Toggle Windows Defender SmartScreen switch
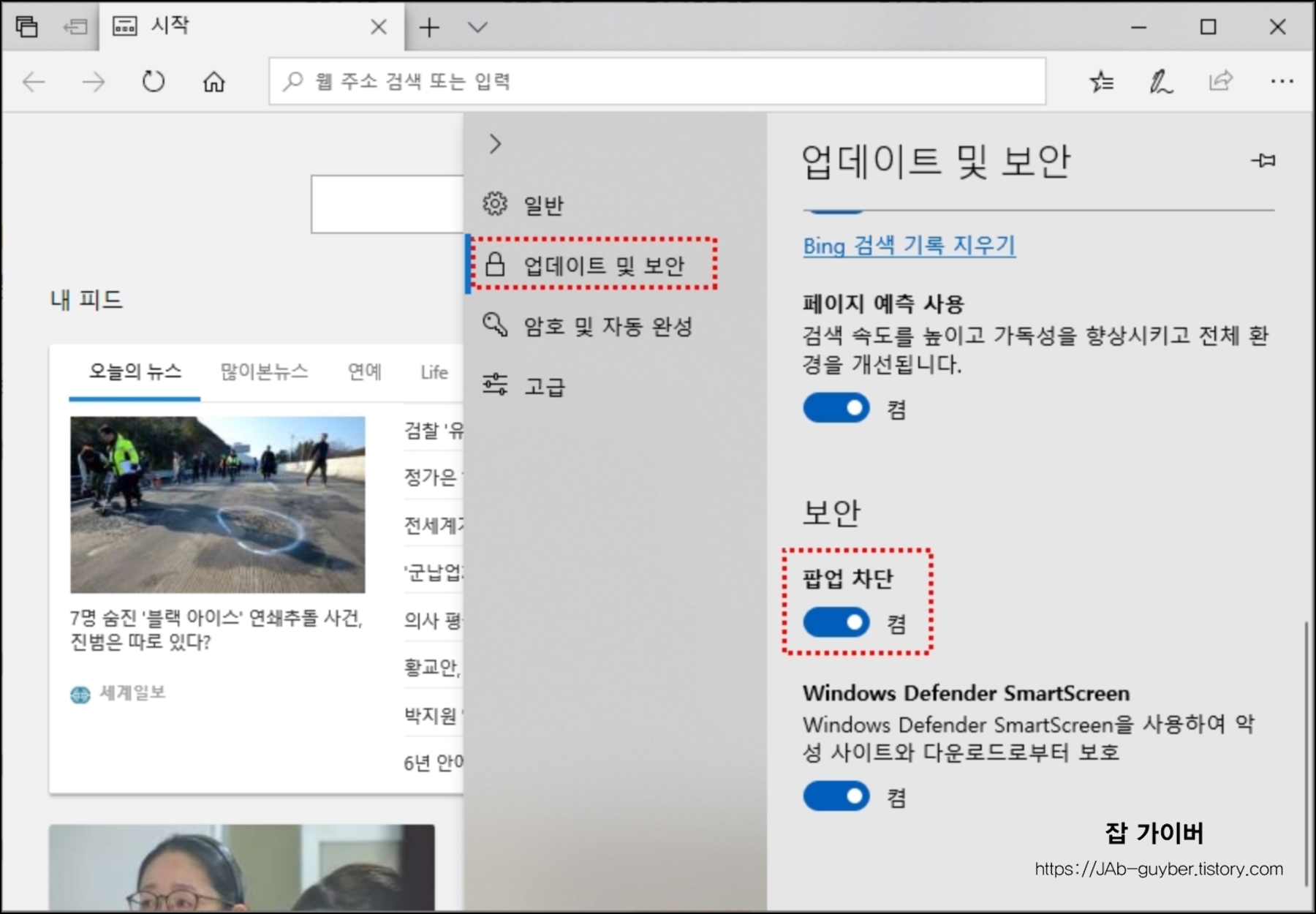Screen dimensions: 1316x914 [x=836, y=796]
